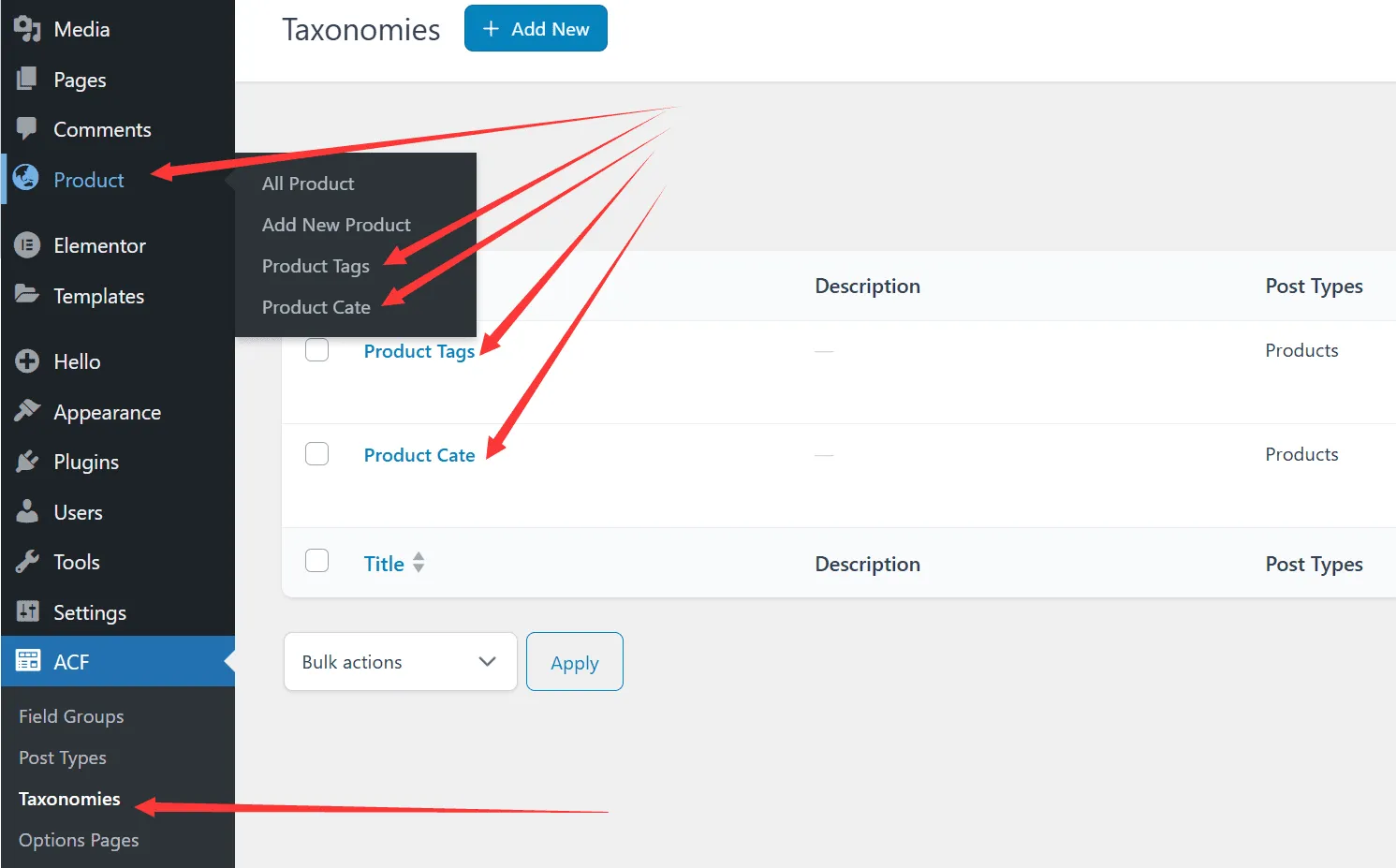Sort the table using Title arrows
Viewport: 1396px width, 868px height.
(x=419, y=563)
